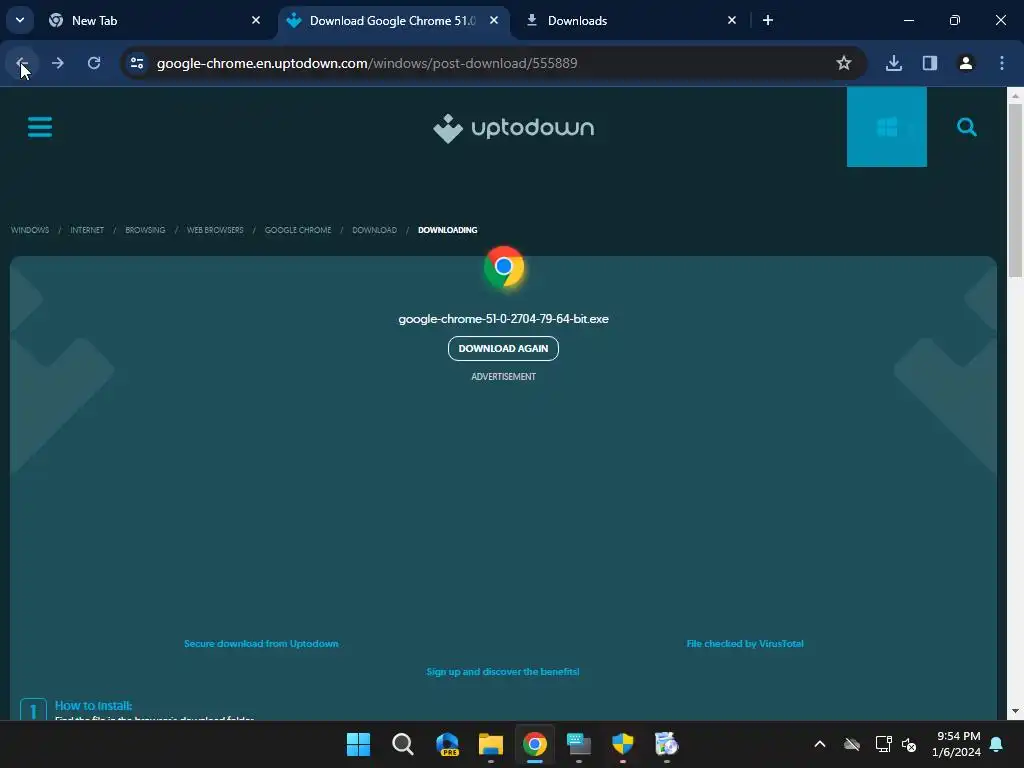Open the Chrome profile icon
Screen dimensions: 1024x768
pos(966,63)
